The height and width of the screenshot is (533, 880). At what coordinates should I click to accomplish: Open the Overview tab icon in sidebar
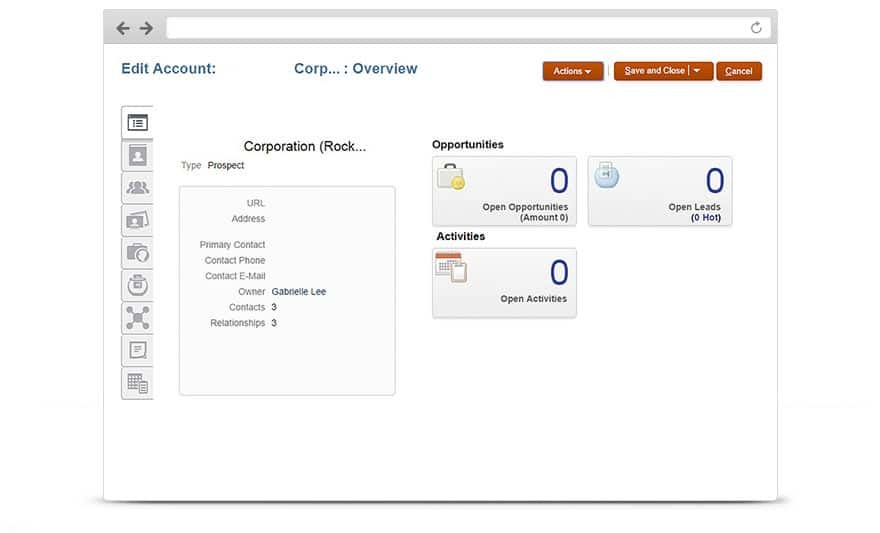click(137, 123)
